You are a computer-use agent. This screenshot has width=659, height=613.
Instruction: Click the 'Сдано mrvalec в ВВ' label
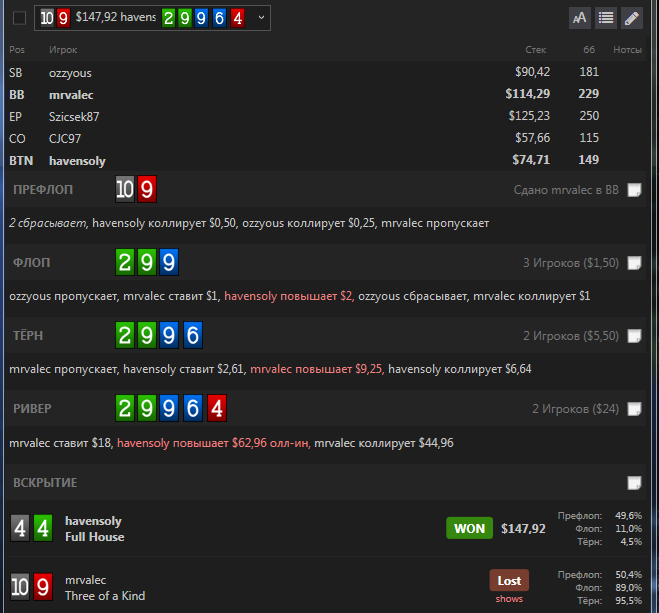tap(566, 190)
